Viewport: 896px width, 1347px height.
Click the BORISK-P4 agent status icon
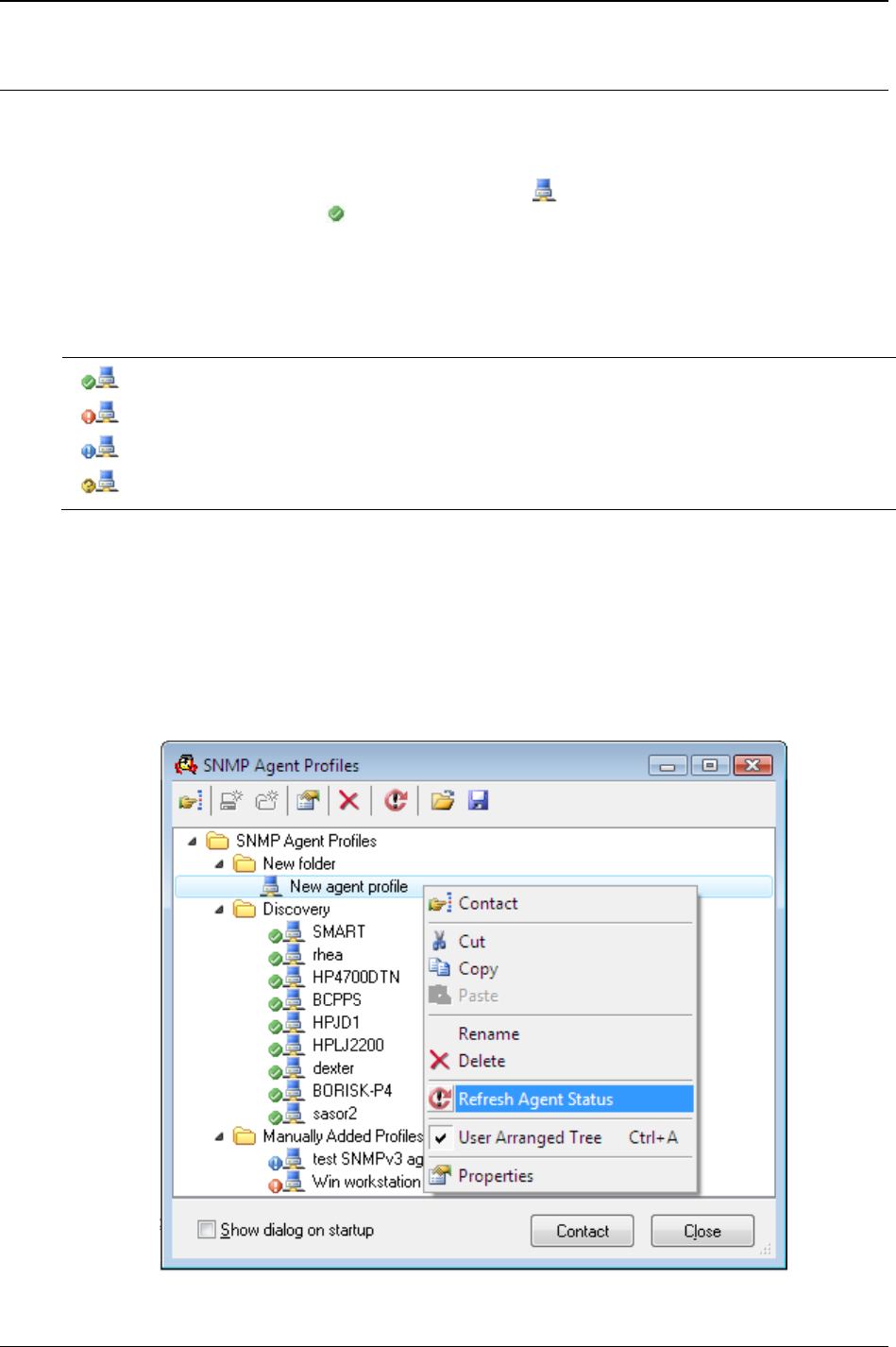275,1094
